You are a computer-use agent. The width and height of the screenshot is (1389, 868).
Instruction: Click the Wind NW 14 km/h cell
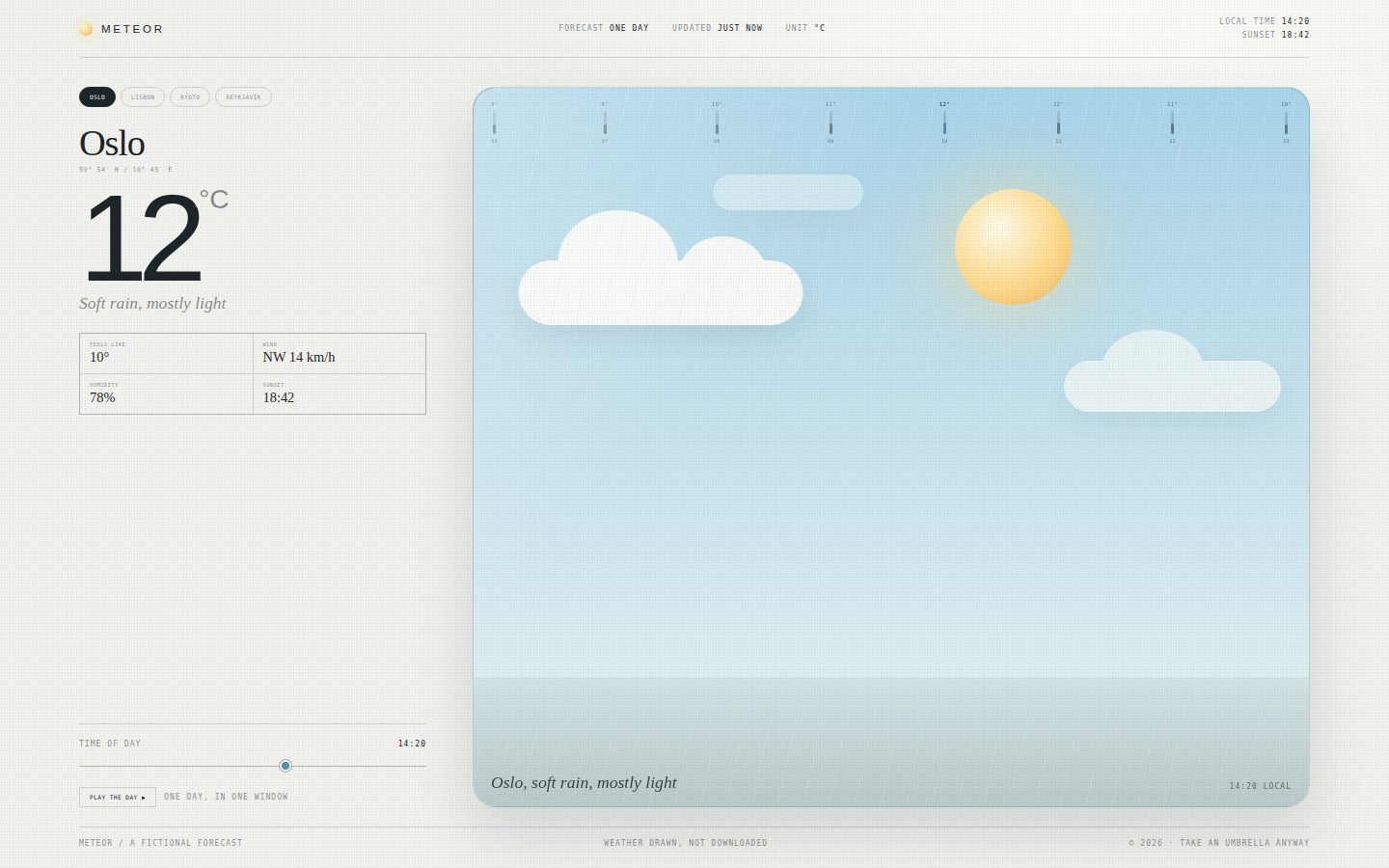[340, 354]
